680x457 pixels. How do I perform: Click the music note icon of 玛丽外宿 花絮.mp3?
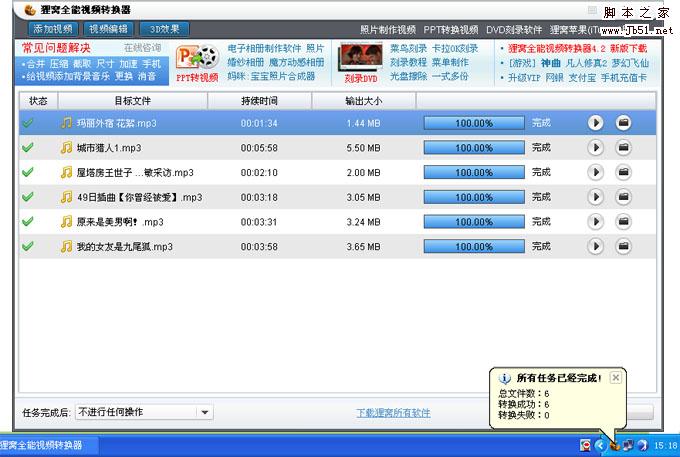(66, 123)
